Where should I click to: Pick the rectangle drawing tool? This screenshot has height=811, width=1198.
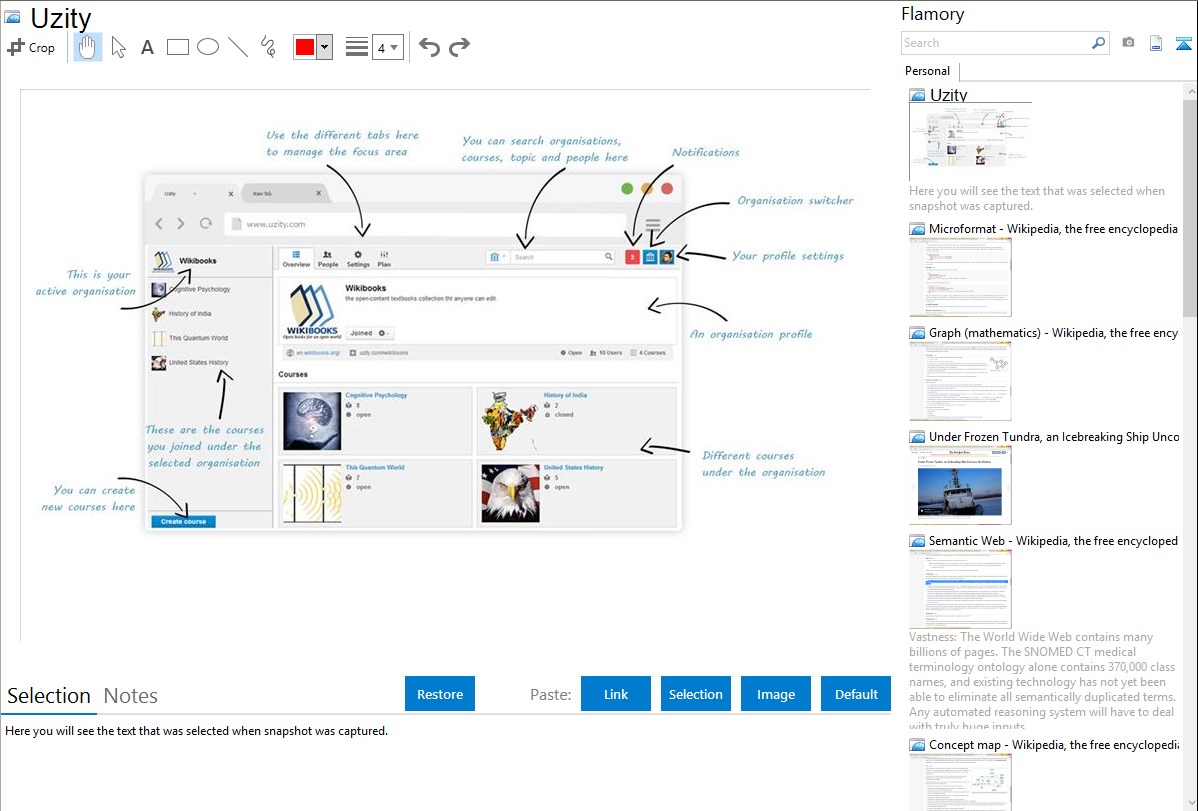(x=177, y=47)
